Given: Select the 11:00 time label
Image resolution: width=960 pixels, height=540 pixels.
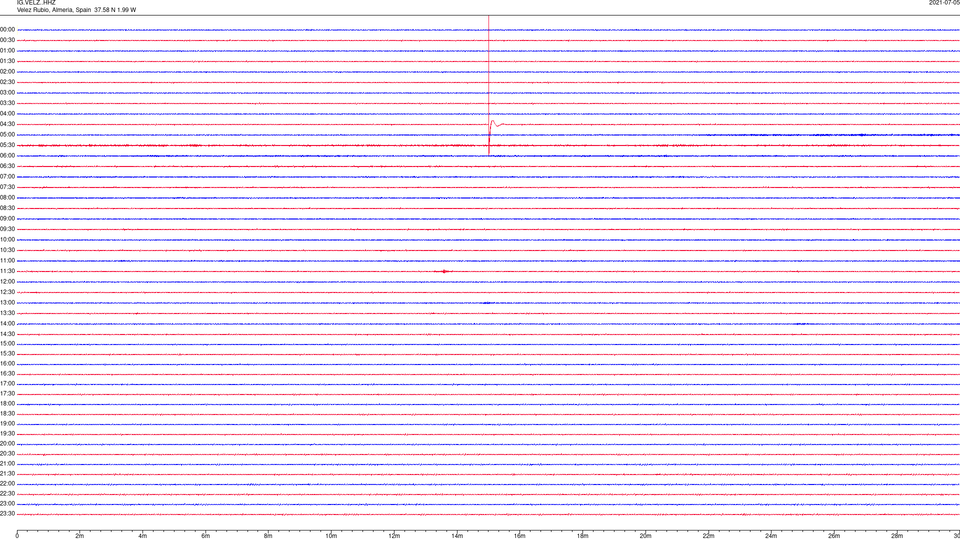Looking at the screenshot, I should pyautogui.click(x=7, y=261).
